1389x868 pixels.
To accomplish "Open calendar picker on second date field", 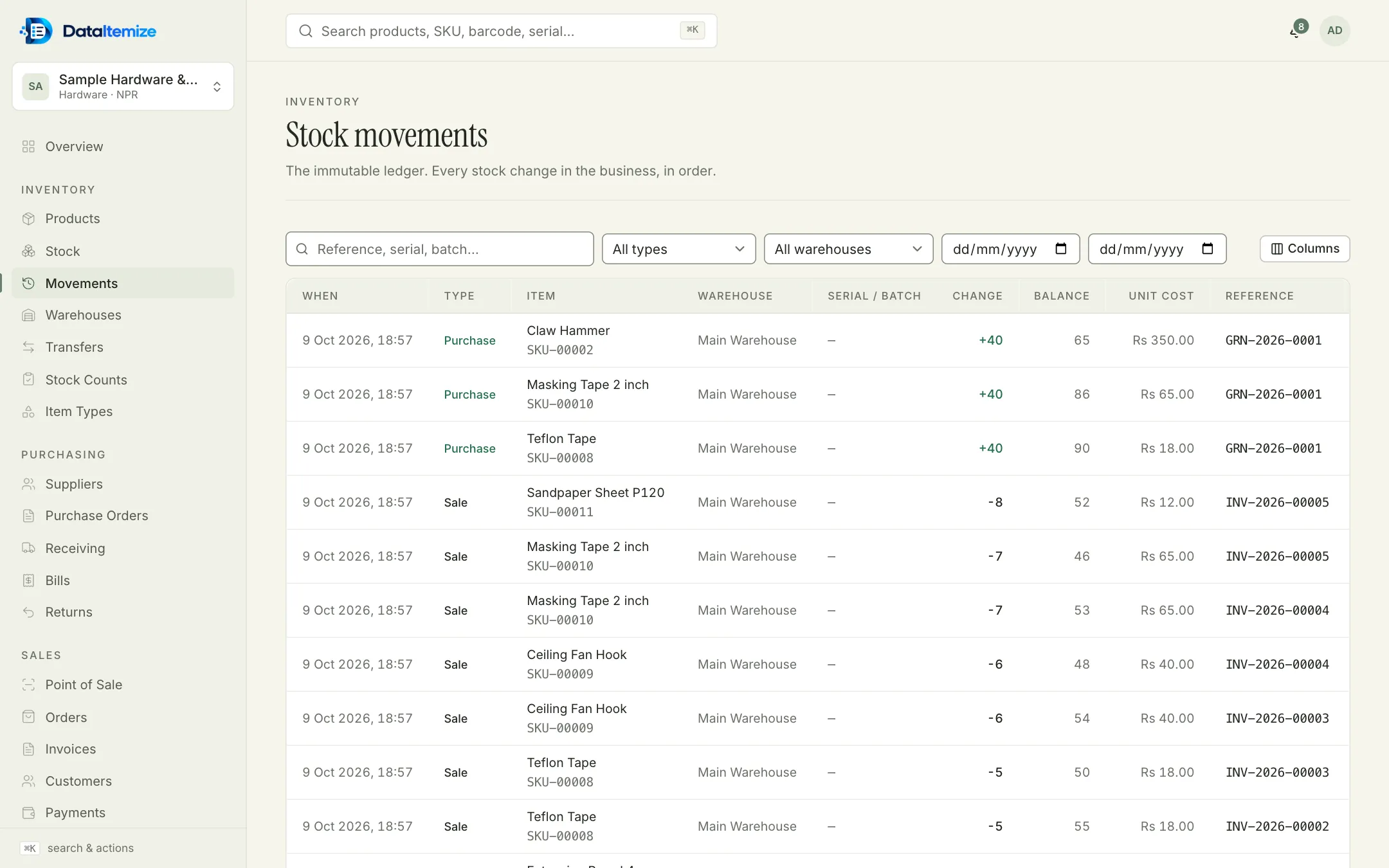I will 1208,249.
